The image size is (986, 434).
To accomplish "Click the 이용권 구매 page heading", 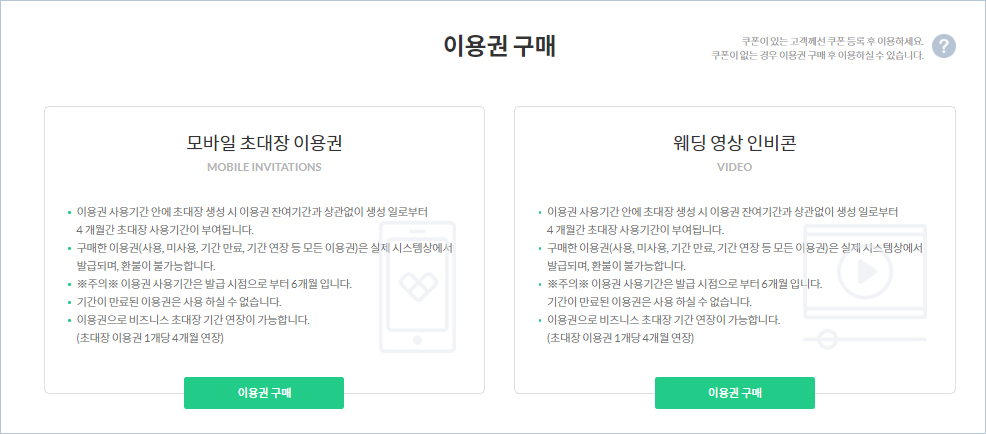I will click(500, 47).
